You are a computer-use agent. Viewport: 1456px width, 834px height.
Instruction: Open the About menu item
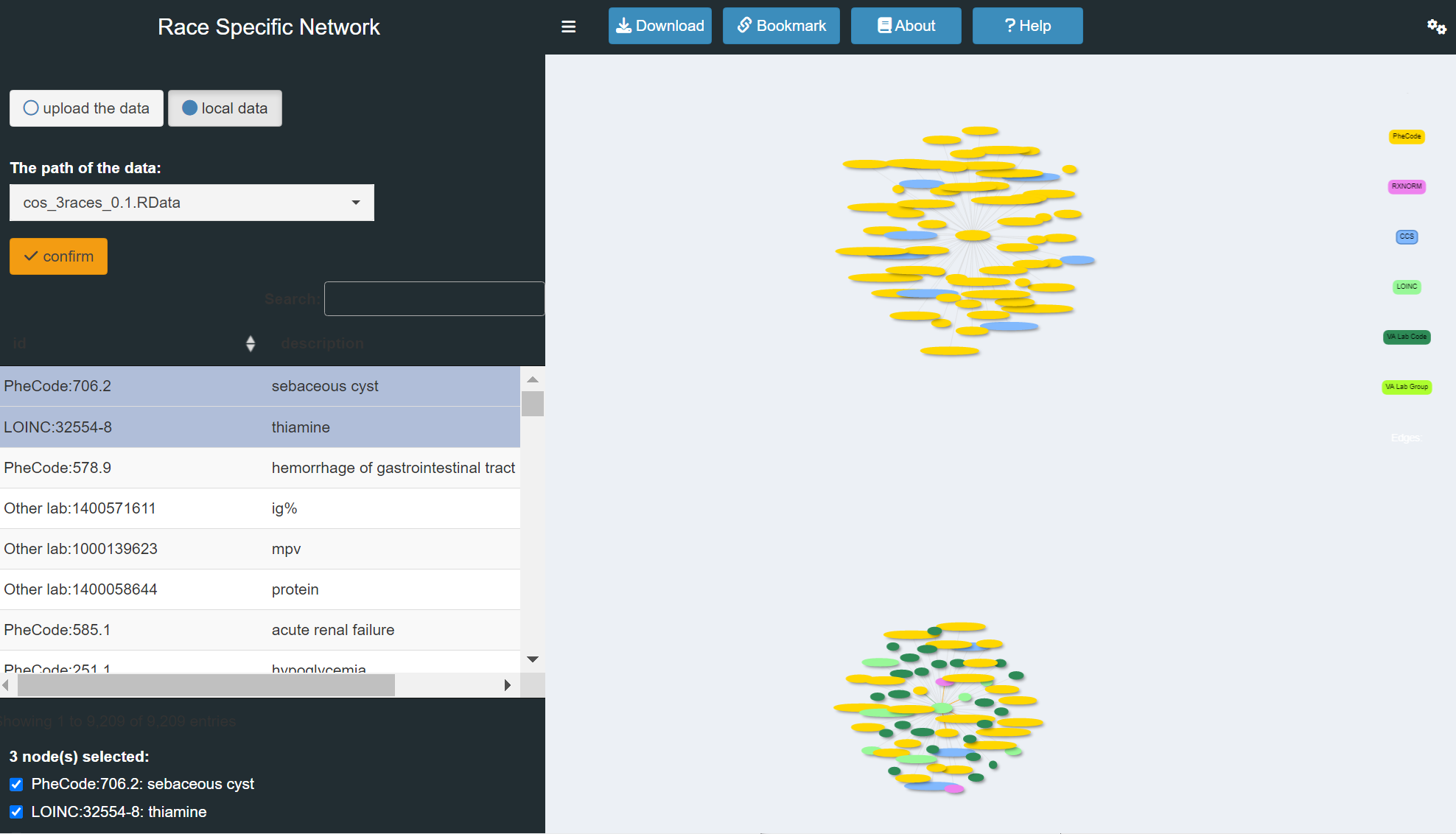tap(906, 26)
